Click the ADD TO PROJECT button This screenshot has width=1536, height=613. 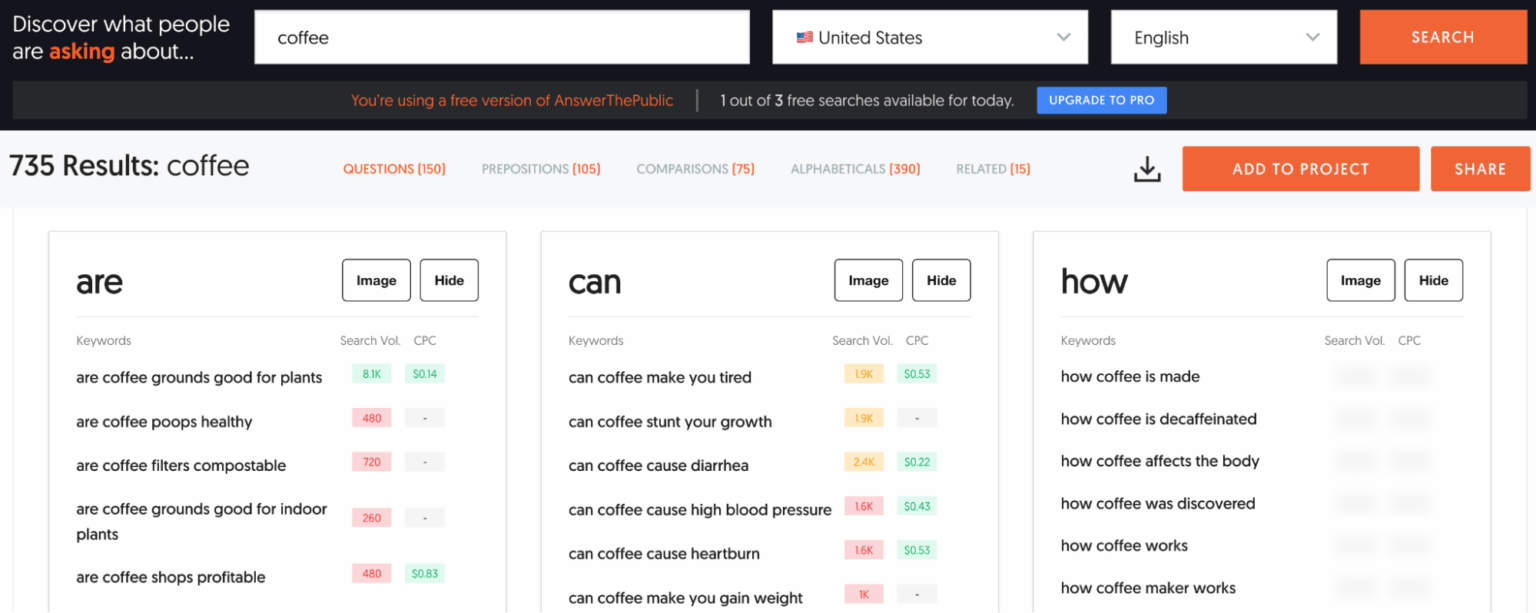coord(1300,168)
